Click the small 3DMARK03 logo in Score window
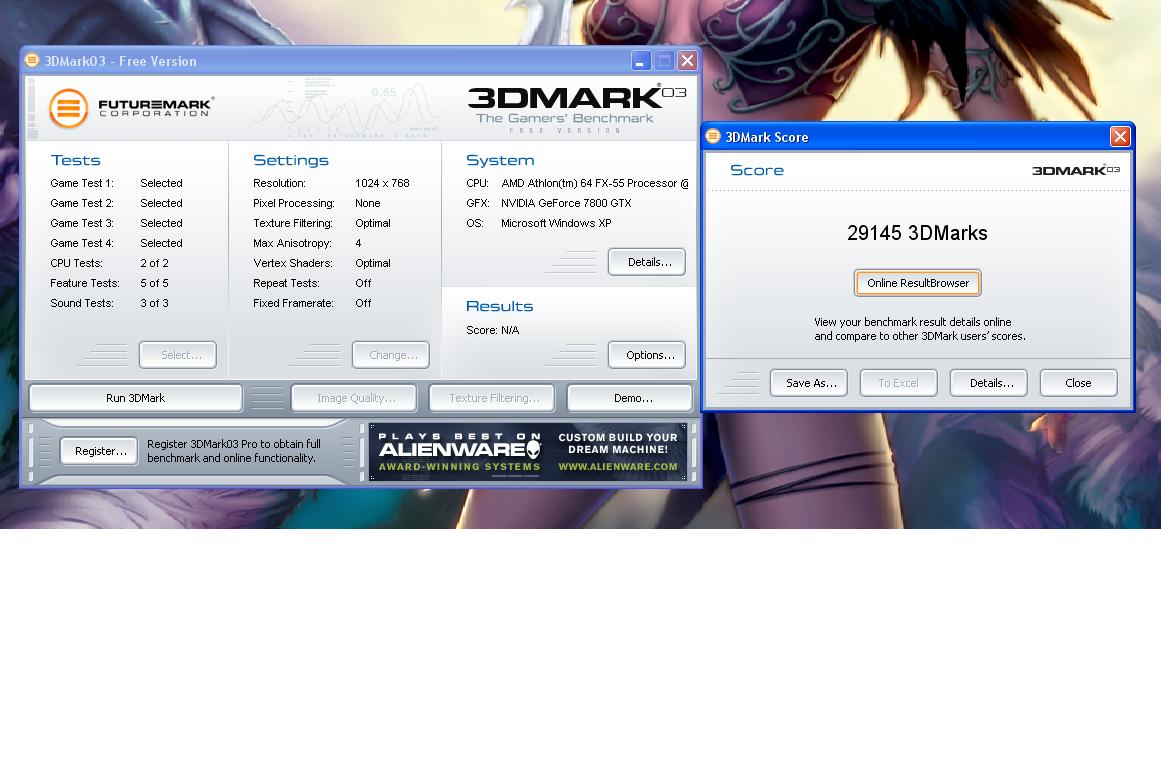1161x768 pixels. click(1076, 170)
